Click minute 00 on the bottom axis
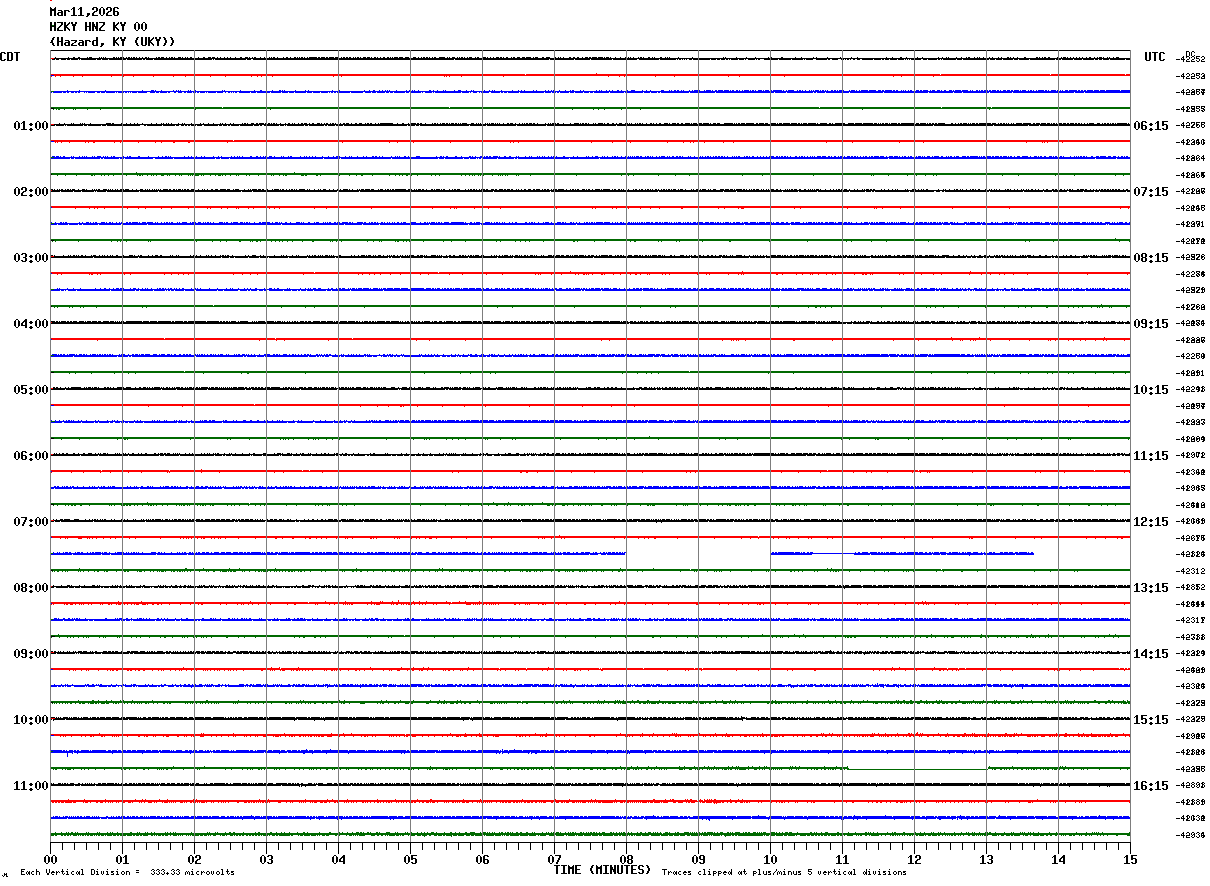Viewport: 1210px width, 886px height. pyautogui.click(x=50, y=859)
